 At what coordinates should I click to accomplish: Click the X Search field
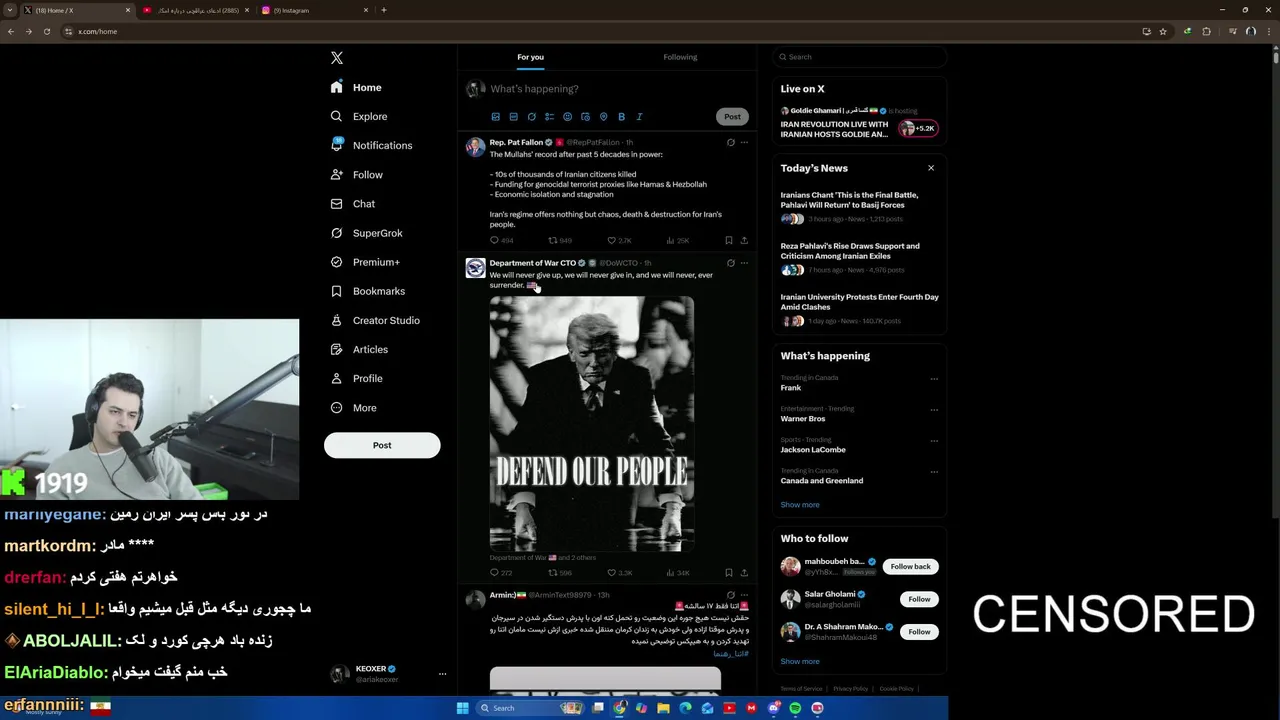[859, 57]
